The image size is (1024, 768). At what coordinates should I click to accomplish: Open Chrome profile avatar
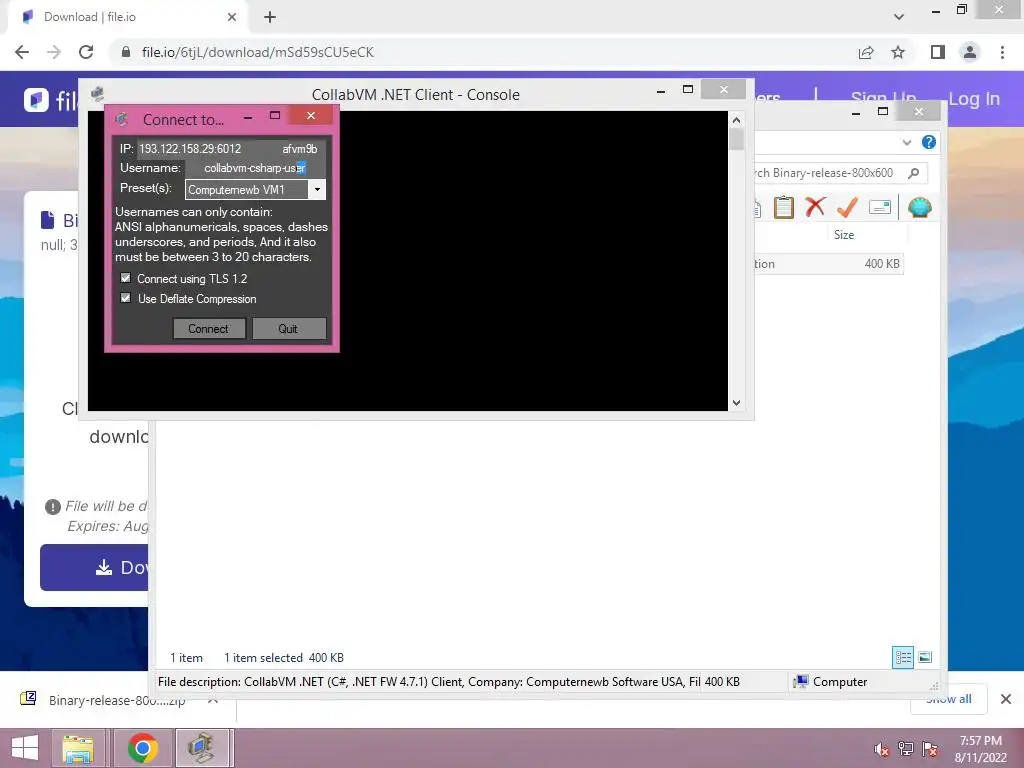click(970, 52)
